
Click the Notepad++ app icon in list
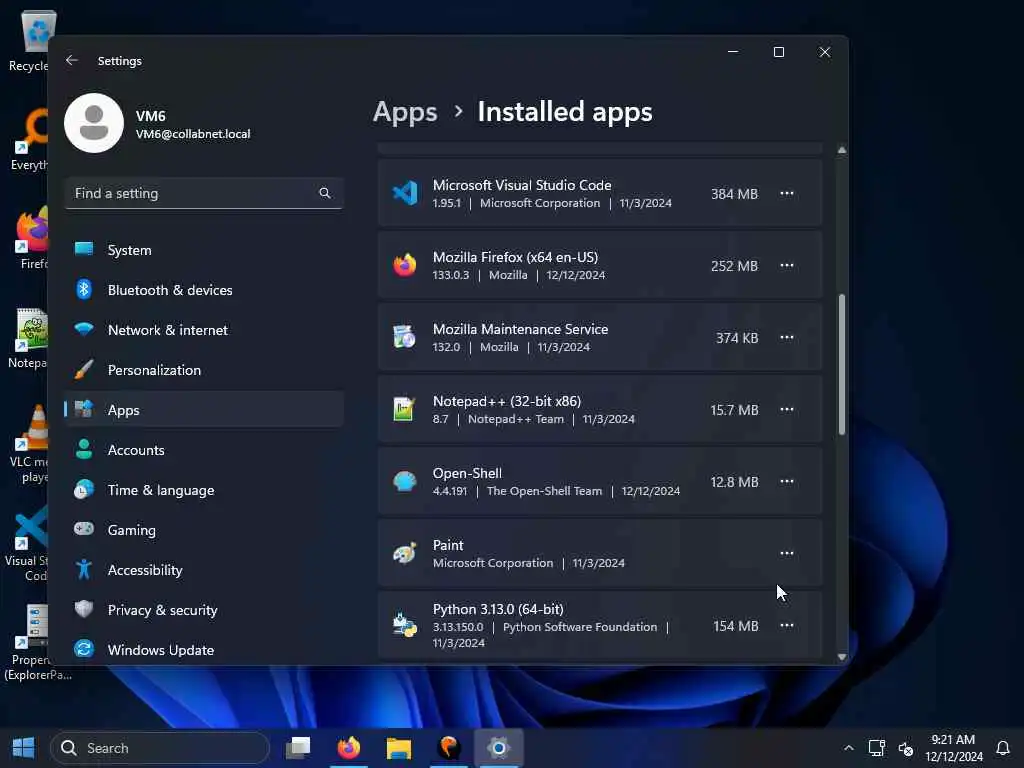[x=404, y=409]
